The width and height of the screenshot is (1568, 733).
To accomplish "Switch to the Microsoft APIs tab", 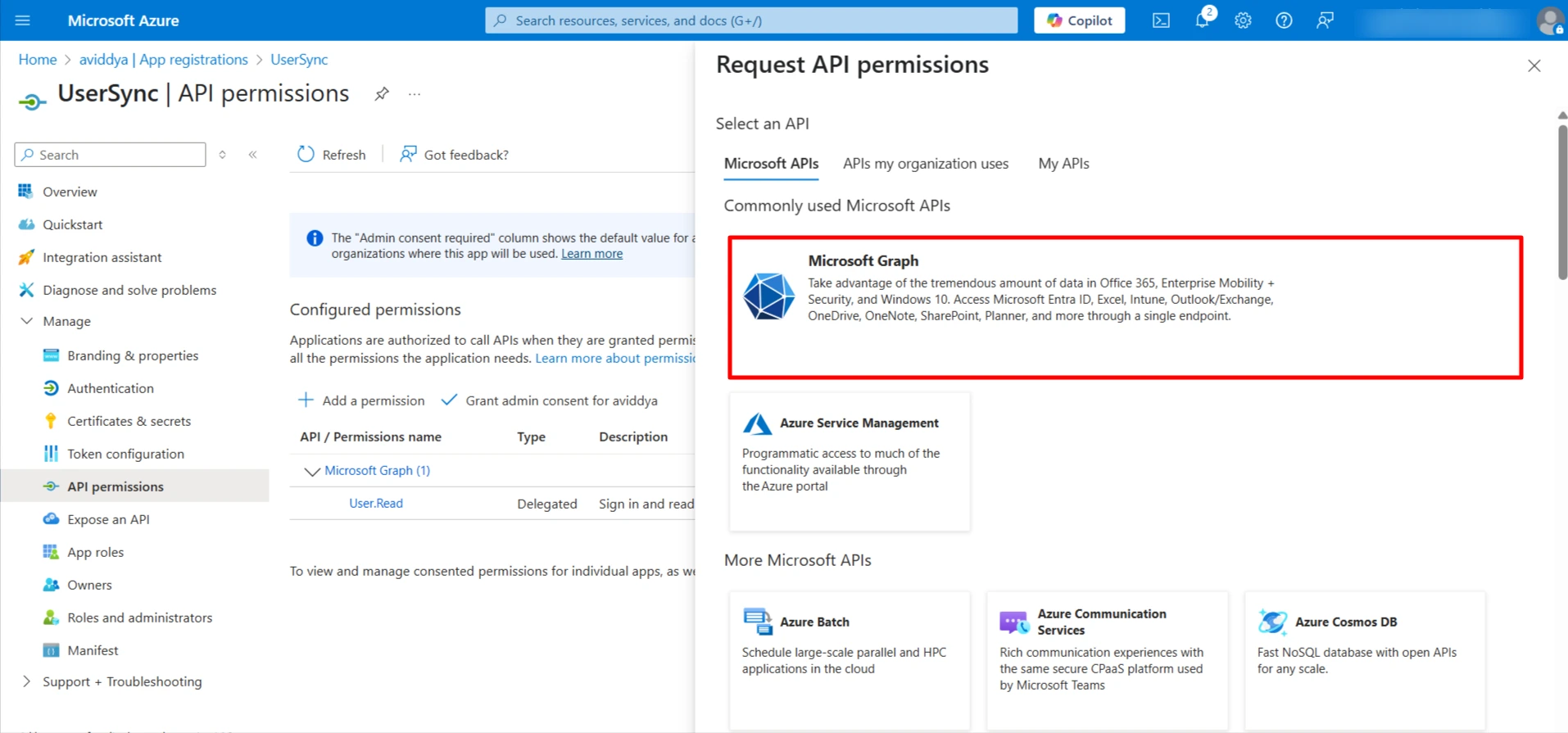I will click(771, 164).
